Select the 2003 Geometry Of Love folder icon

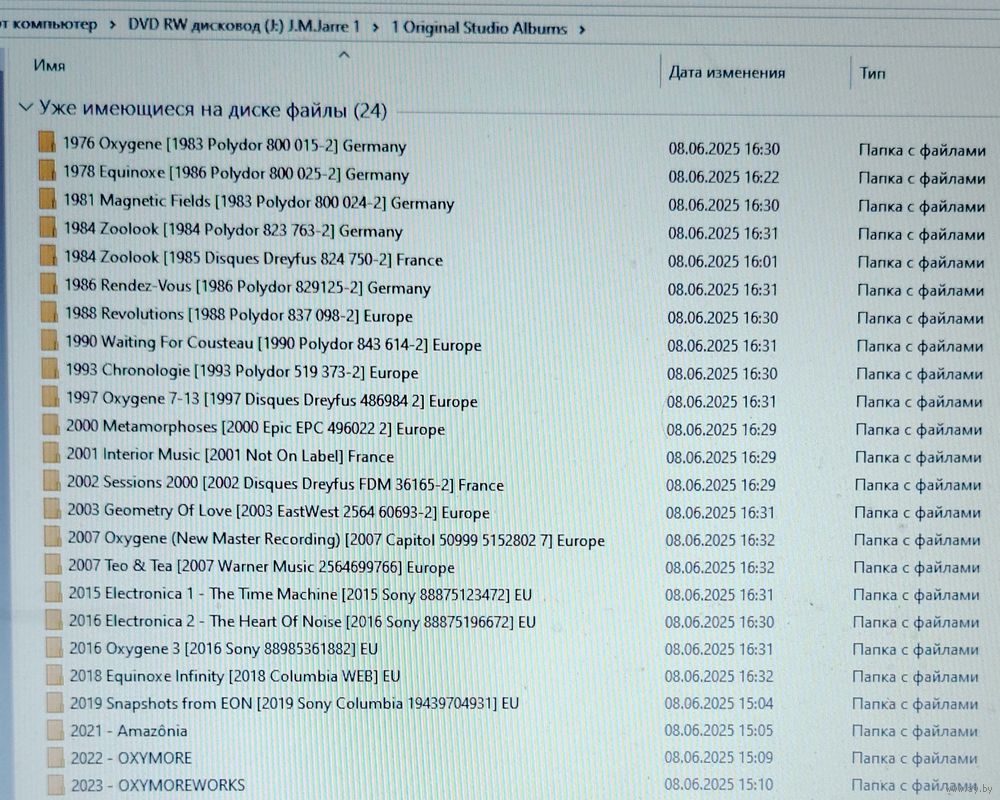click(52, 509)
